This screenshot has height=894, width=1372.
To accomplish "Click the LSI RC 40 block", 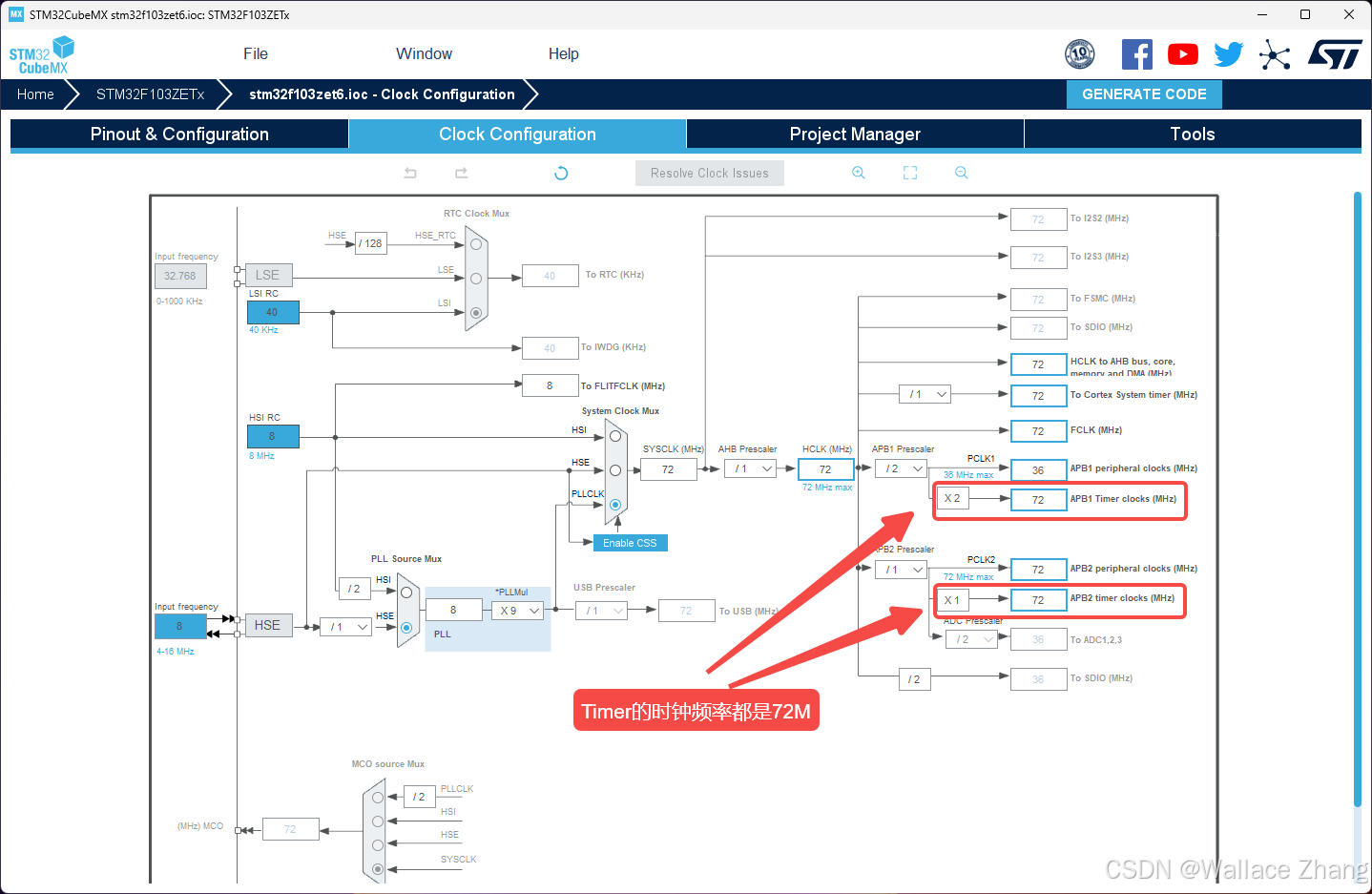I will (x=273, y=313).
